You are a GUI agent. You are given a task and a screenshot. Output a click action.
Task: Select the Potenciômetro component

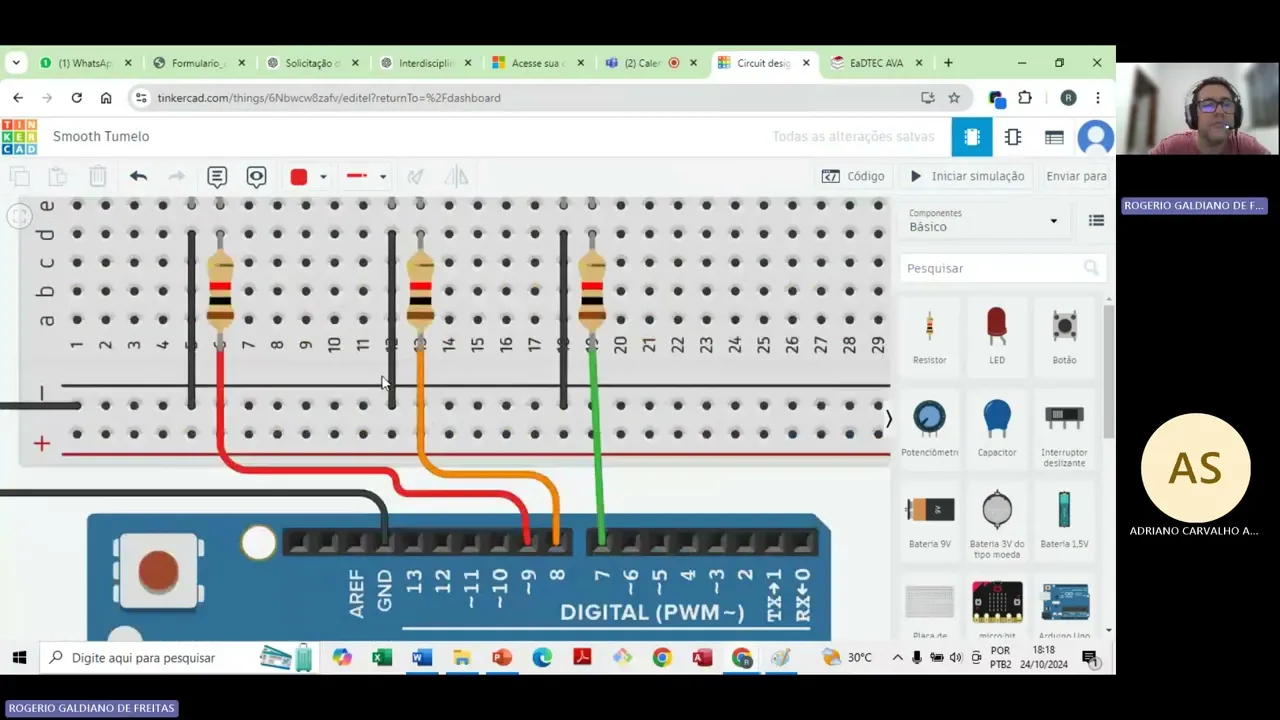point(929,427)
